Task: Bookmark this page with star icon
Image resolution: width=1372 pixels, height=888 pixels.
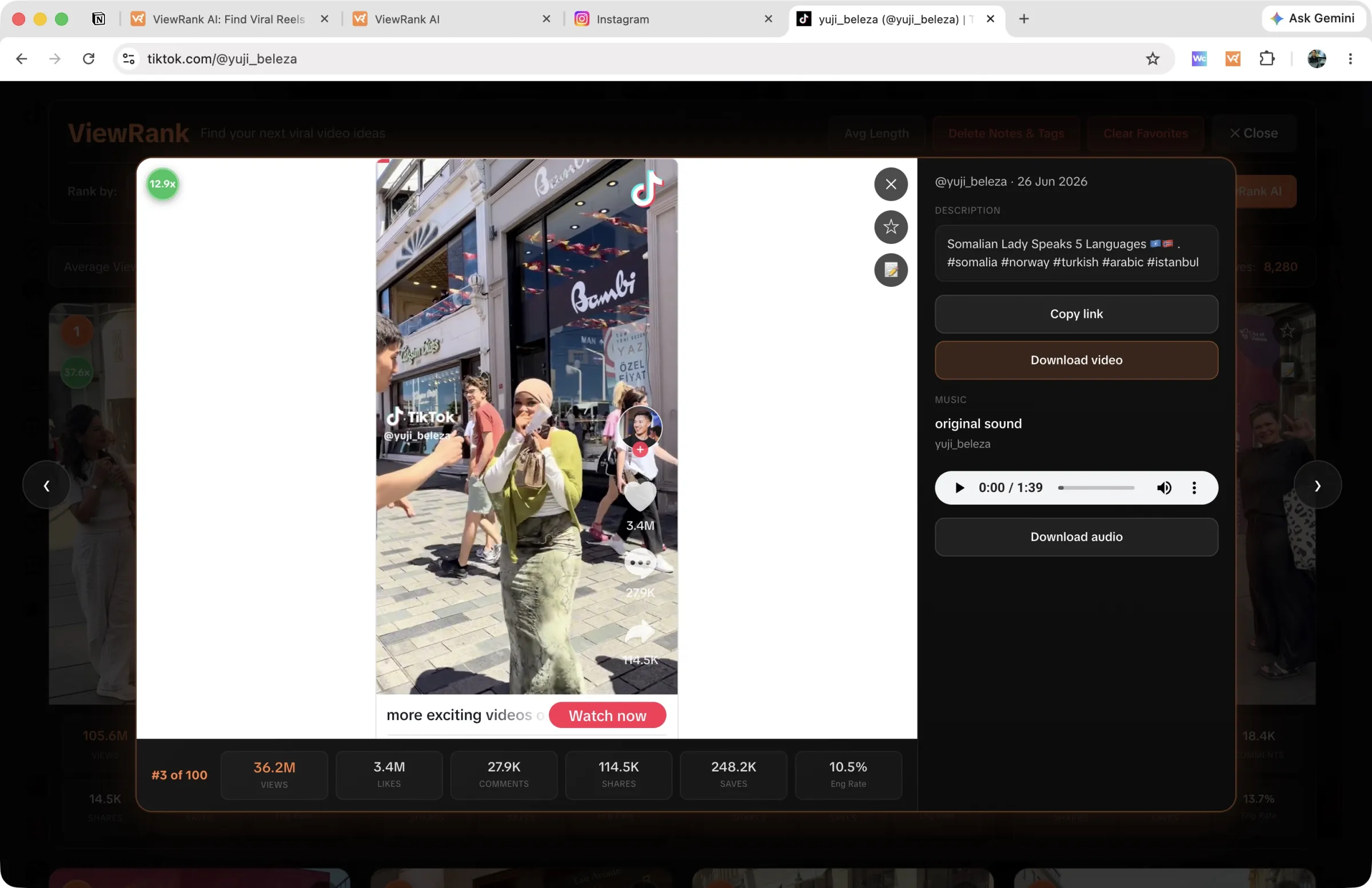Action: pos(1152,59)
